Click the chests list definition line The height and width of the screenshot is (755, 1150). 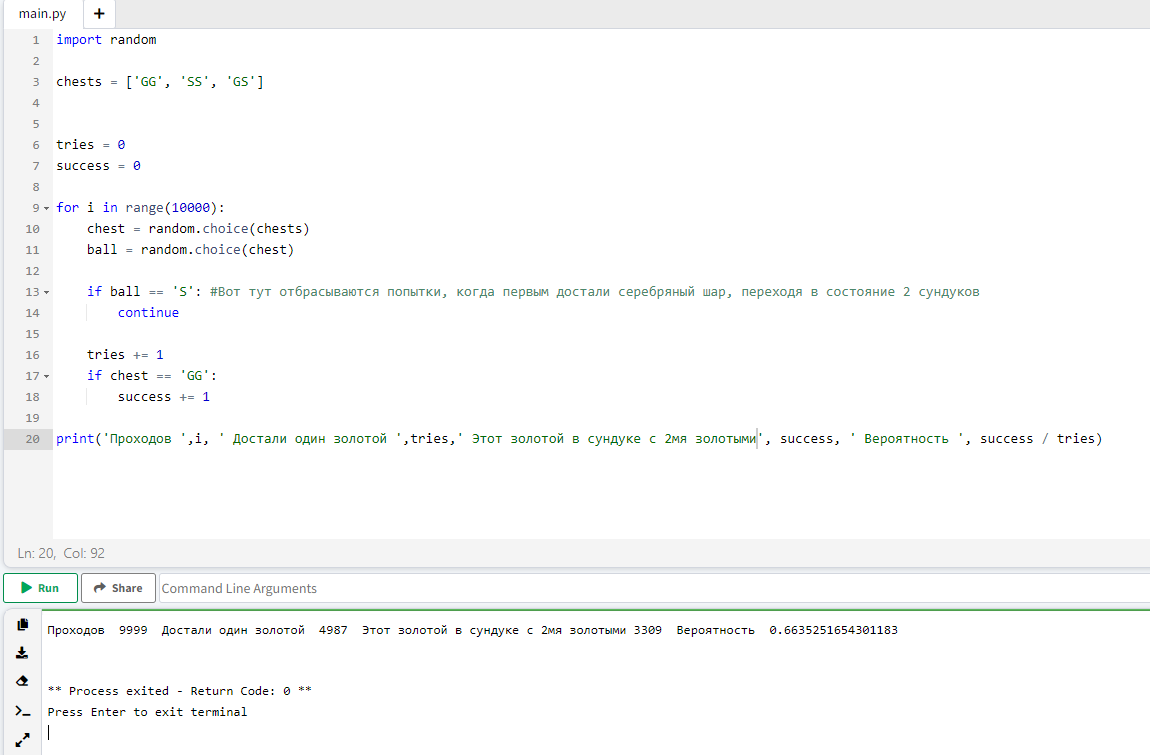pos(160,82)
